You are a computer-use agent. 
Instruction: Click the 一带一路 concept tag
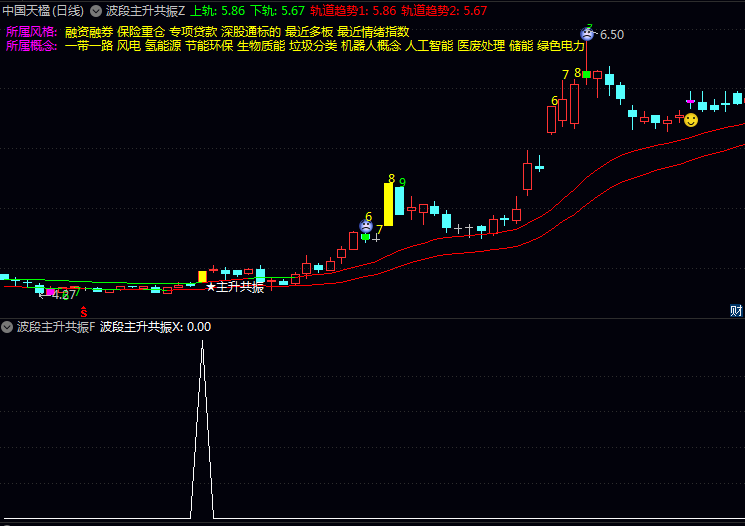pos(89,46)
